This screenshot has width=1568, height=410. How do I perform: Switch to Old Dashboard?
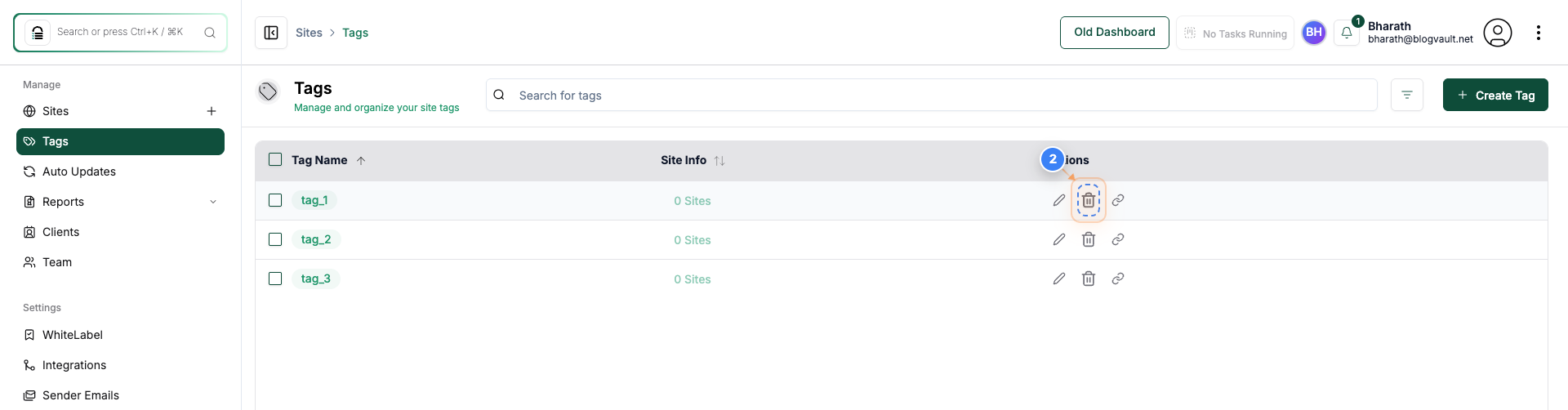1115,33
